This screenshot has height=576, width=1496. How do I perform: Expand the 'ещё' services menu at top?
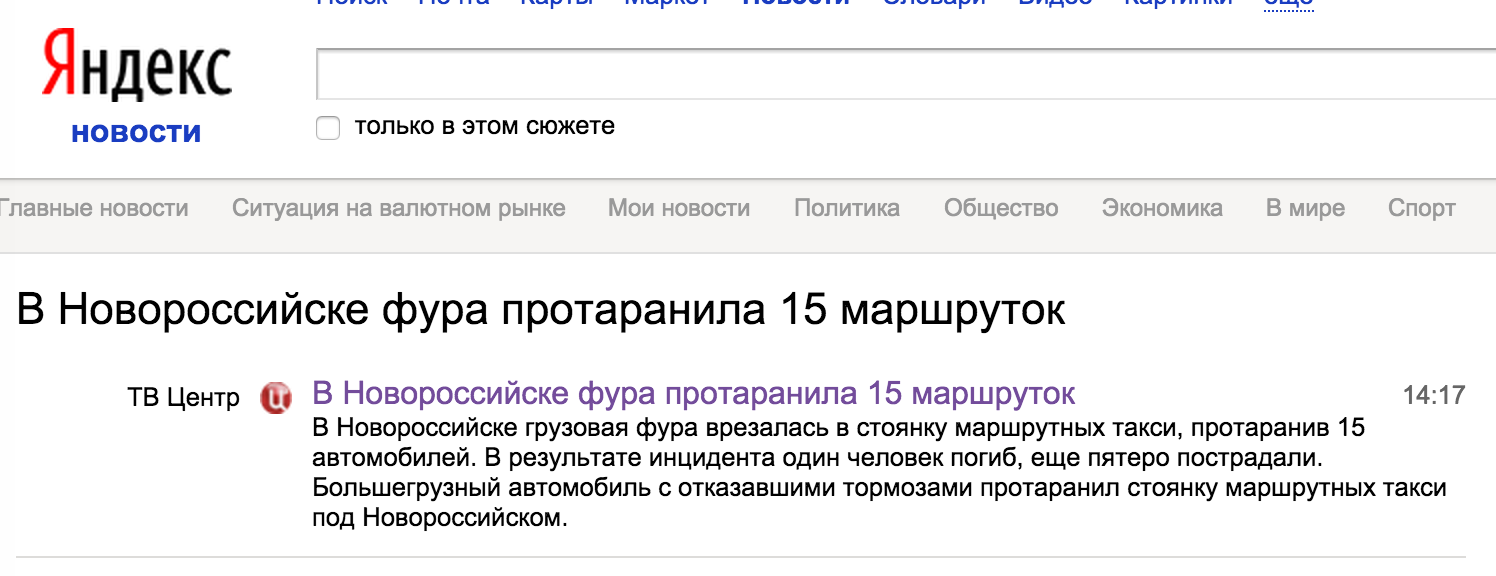pyautogui.click(x=1288, y=3)
